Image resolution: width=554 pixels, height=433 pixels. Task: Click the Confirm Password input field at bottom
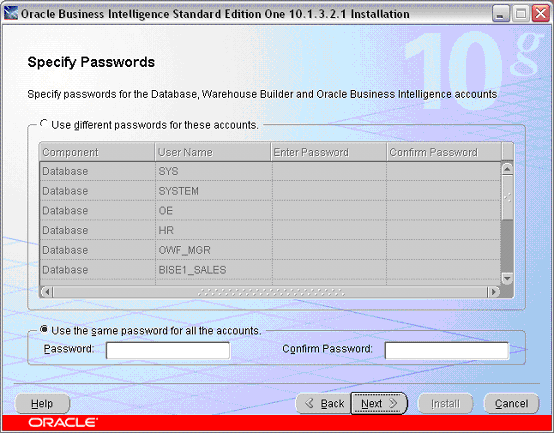click(447, 350)
